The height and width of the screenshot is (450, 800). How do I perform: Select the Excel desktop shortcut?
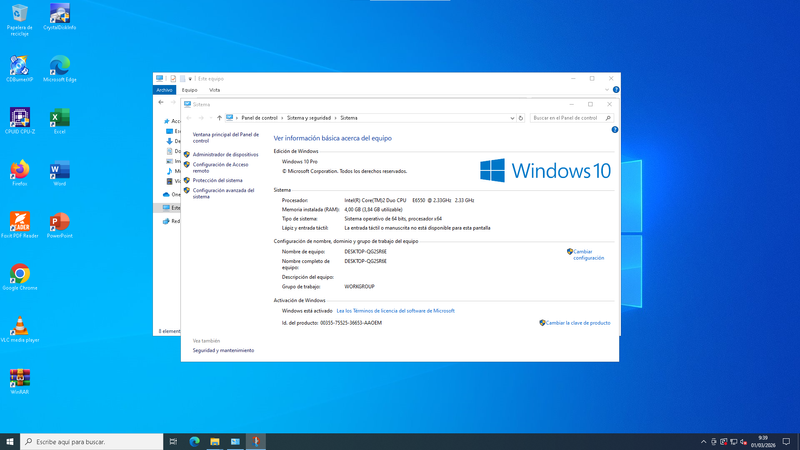(60, 121)
